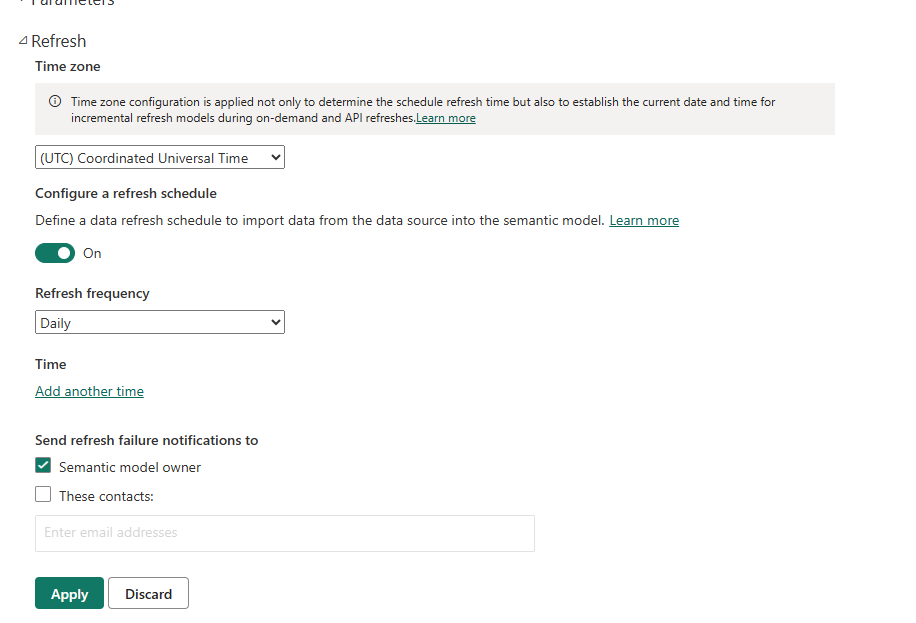This screenshot has width=916, height=623.
Task: Click the These contacts label text
Action: [106, 496]
